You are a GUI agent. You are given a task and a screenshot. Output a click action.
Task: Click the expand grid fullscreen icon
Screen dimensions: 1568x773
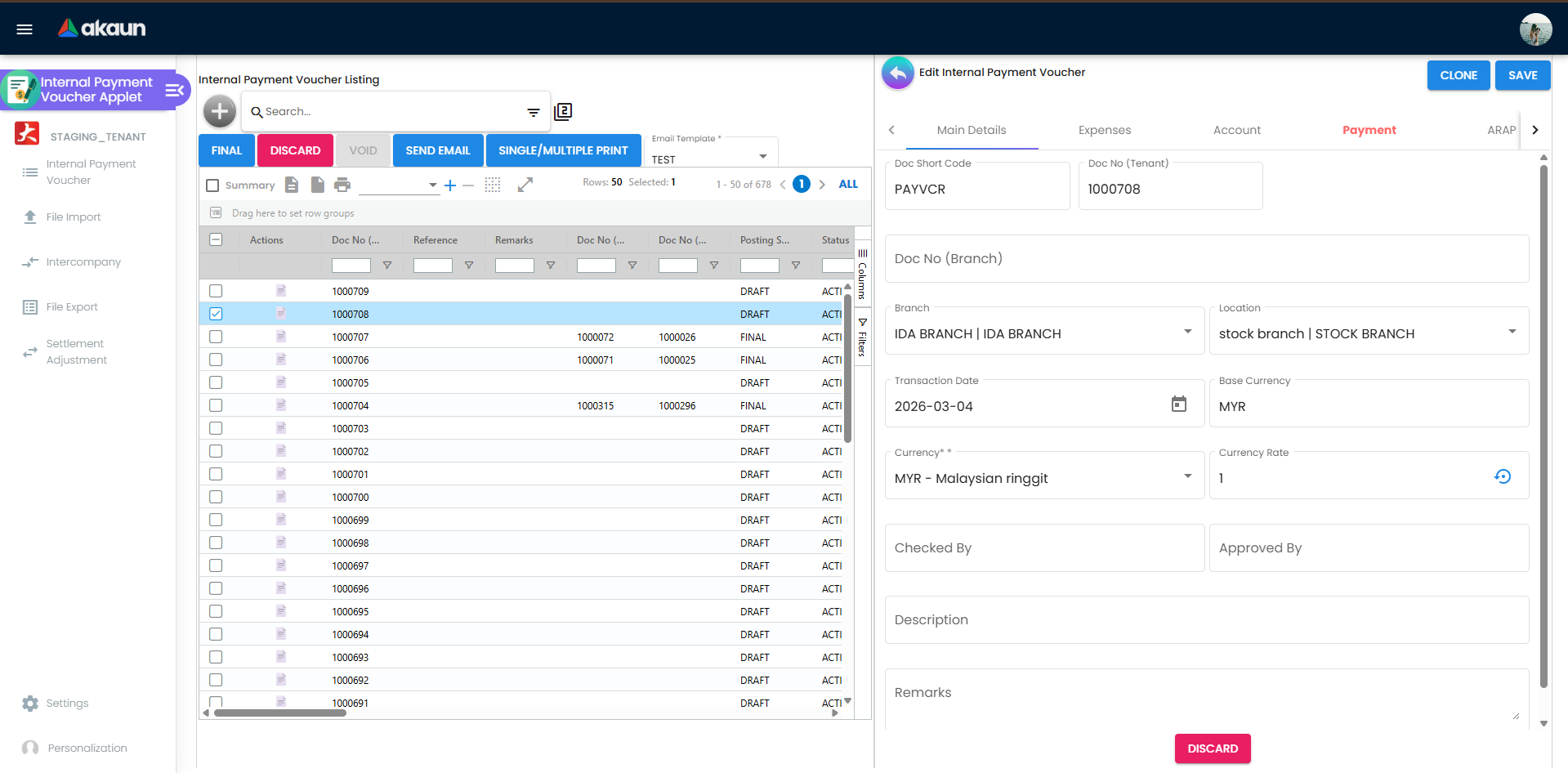click(525, 185)
